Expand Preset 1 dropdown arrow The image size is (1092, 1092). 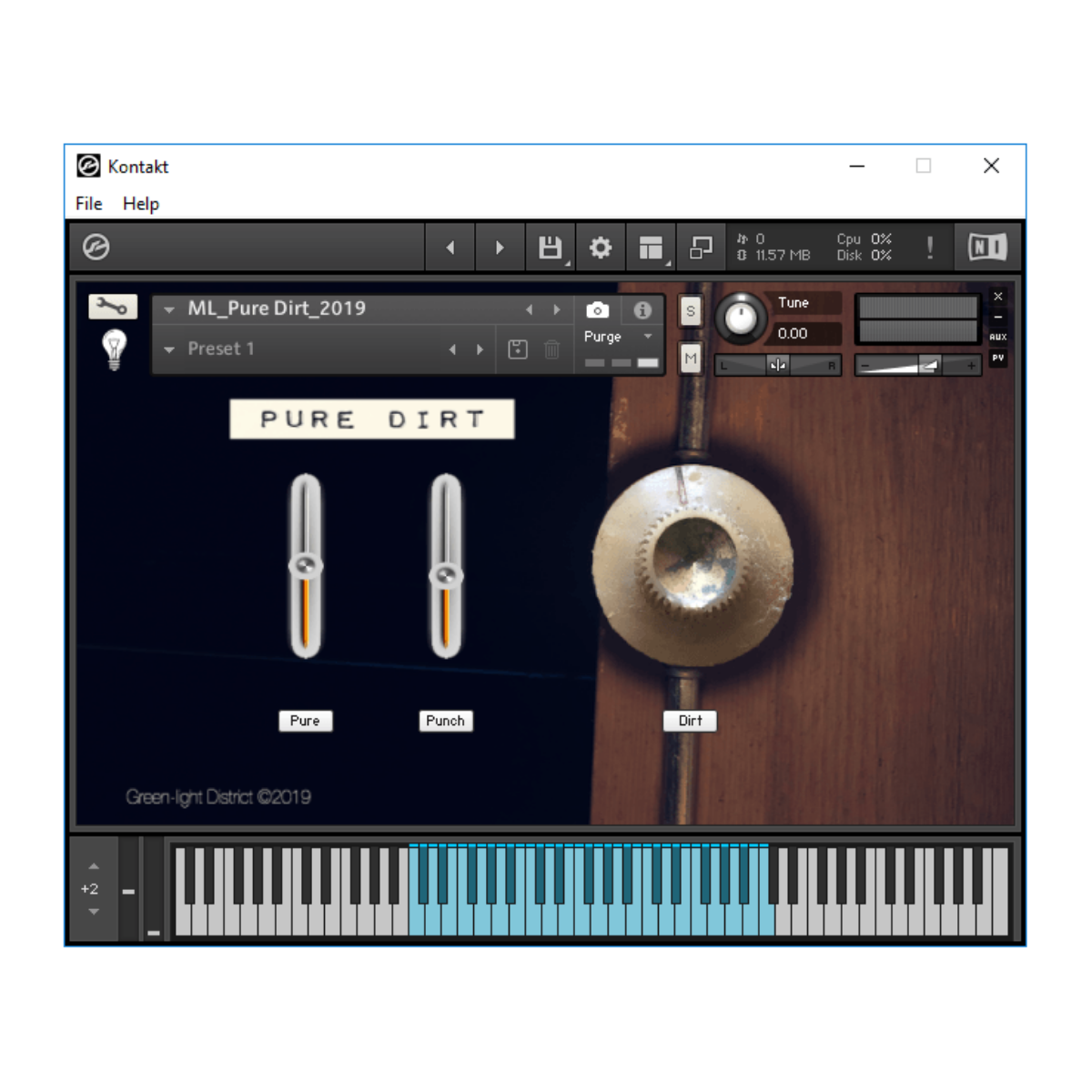pos(169,349)
